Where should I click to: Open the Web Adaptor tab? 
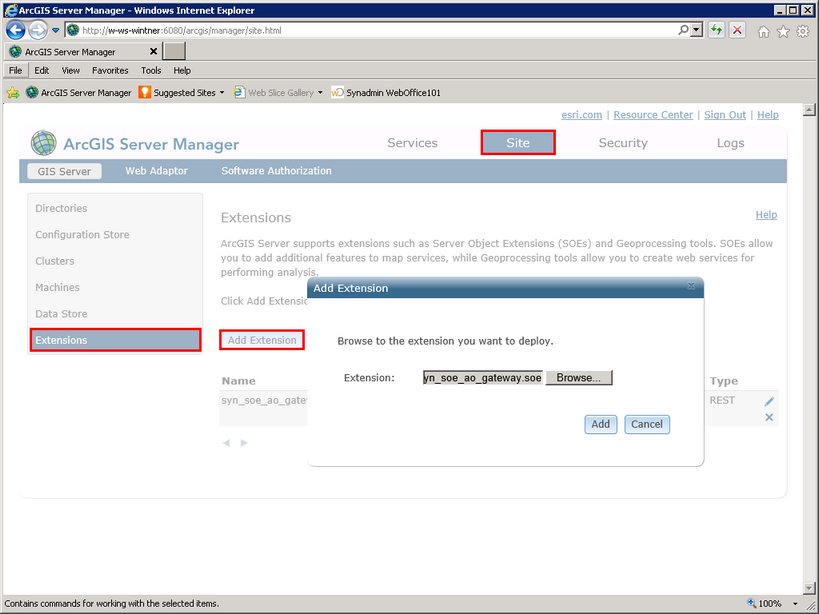coord(156,170)
